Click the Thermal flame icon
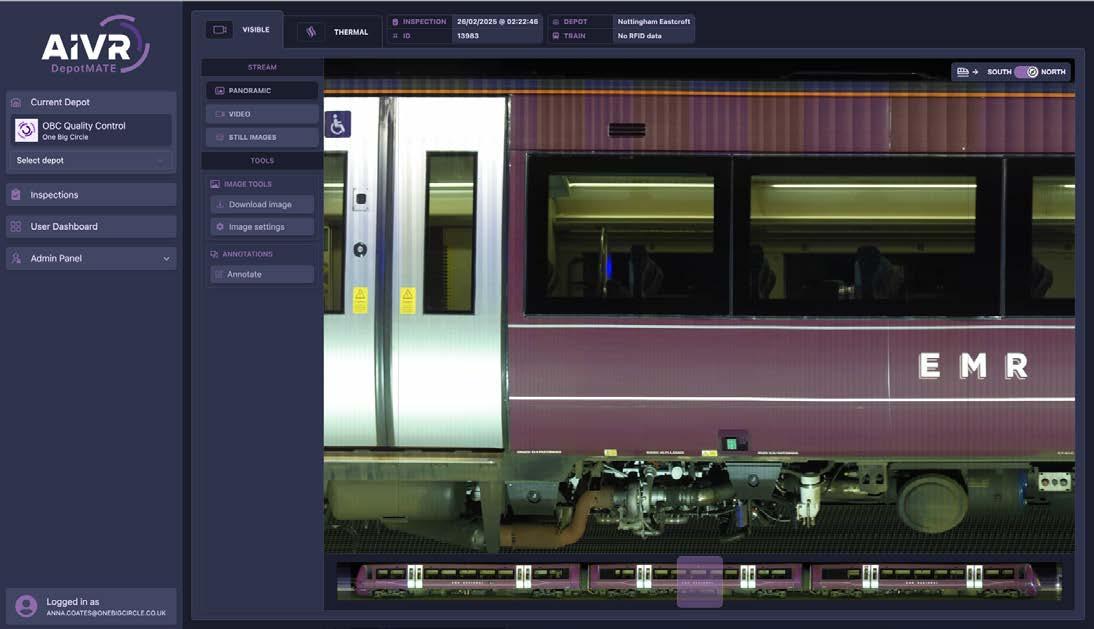Viewport: 1094px width, 629px height. click(311, 32)
